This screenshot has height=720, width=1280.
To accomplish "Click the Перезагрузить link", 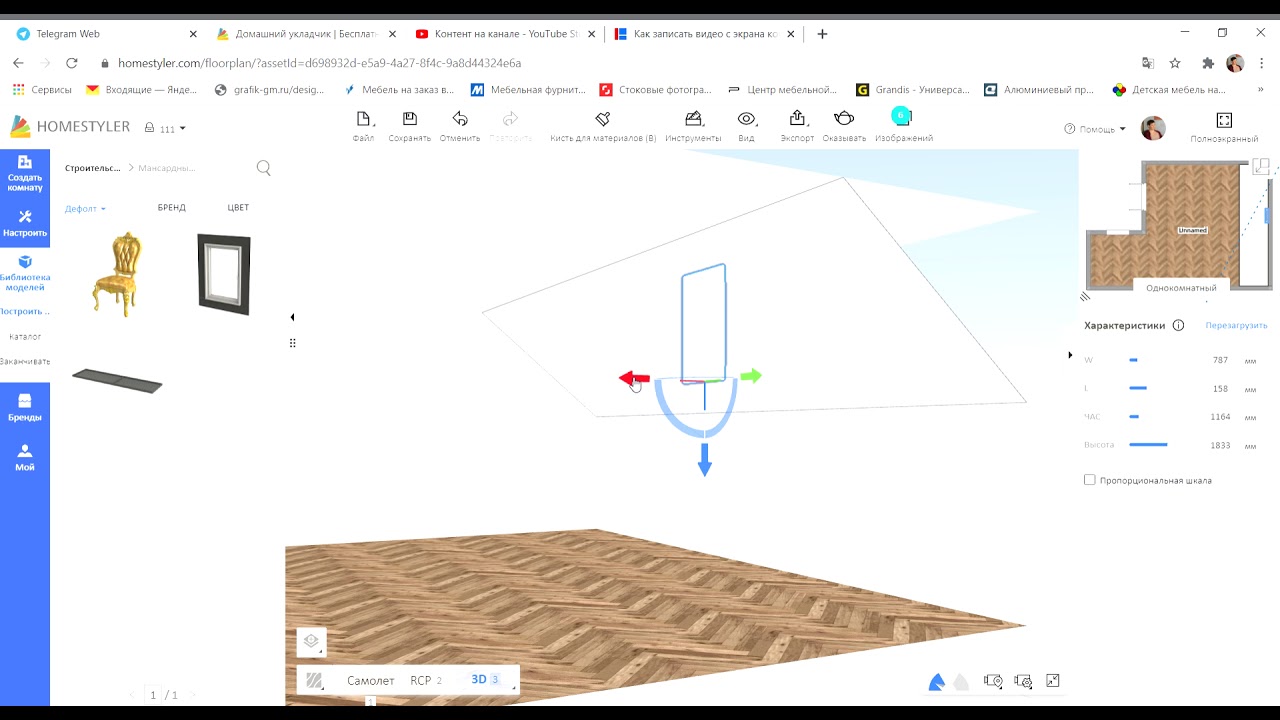I will point(1236,326).
